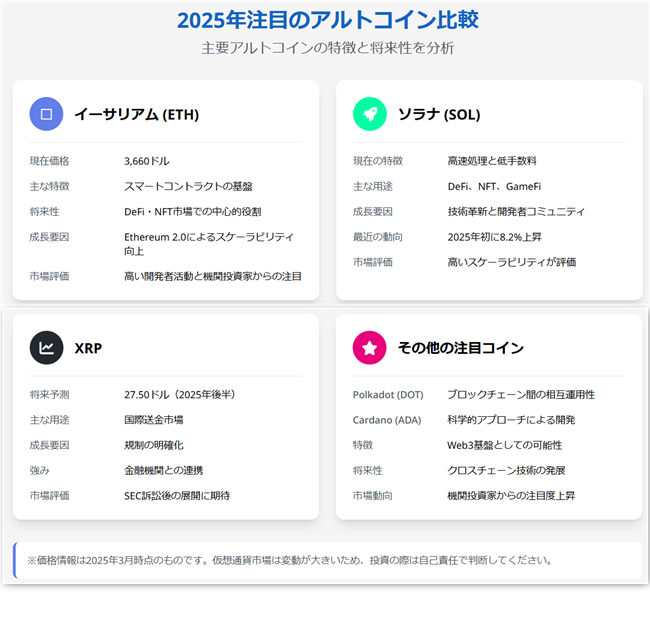Screen dimensions: 650x619
Task: Click スマートコントラクトの基盤 text
Action: (188, 186)
